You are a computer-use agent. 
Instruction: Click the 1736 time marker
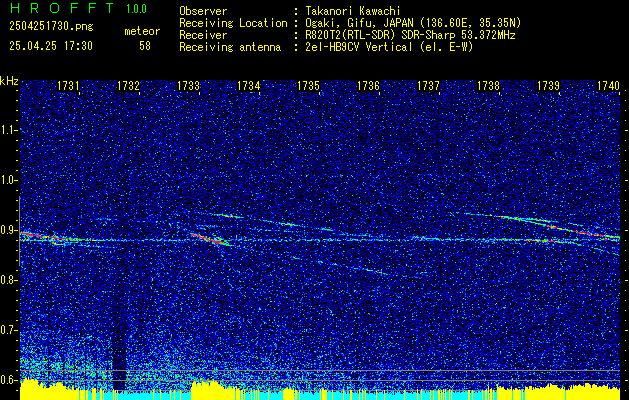(369, 86)
